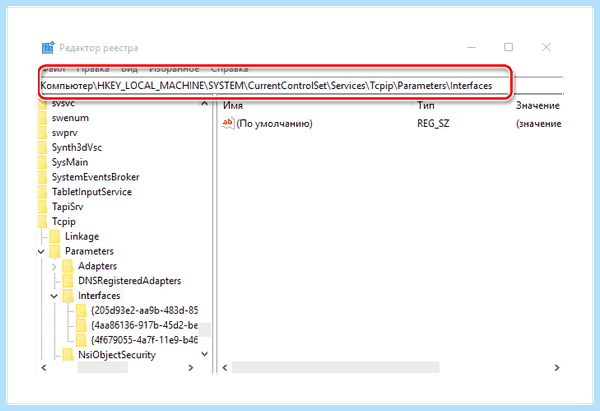
Task: Select folder icon of {4f679055-4a7f key
Action: 81,340
